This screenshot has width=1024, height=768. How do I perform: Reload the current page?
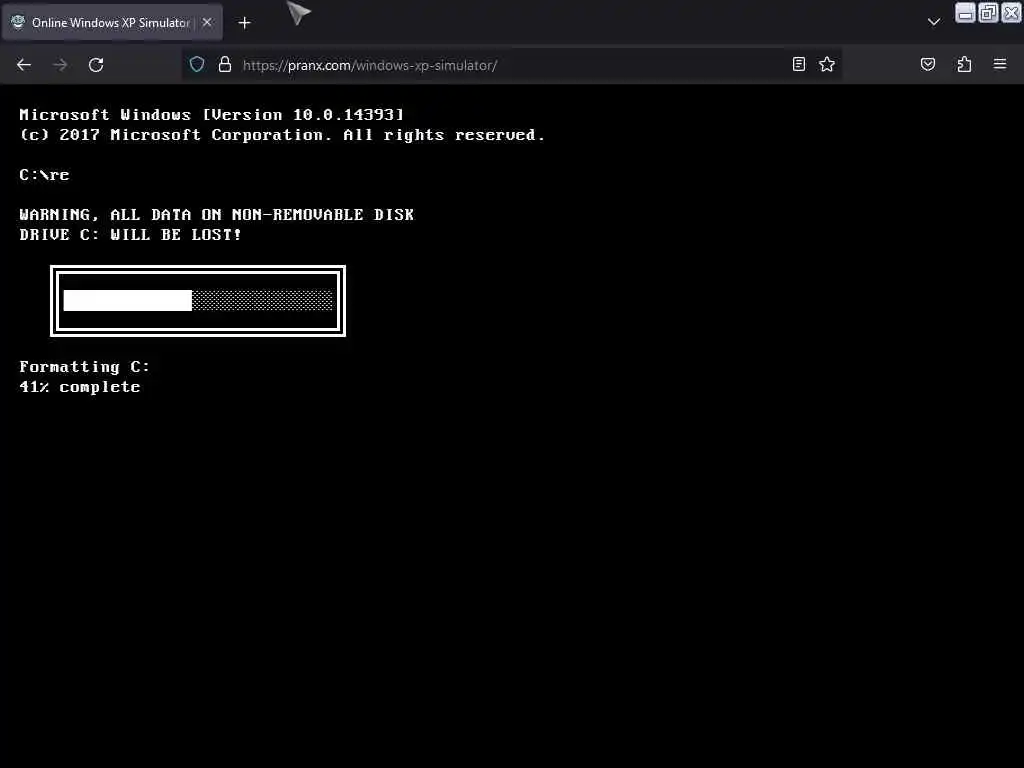click(96, 65)
